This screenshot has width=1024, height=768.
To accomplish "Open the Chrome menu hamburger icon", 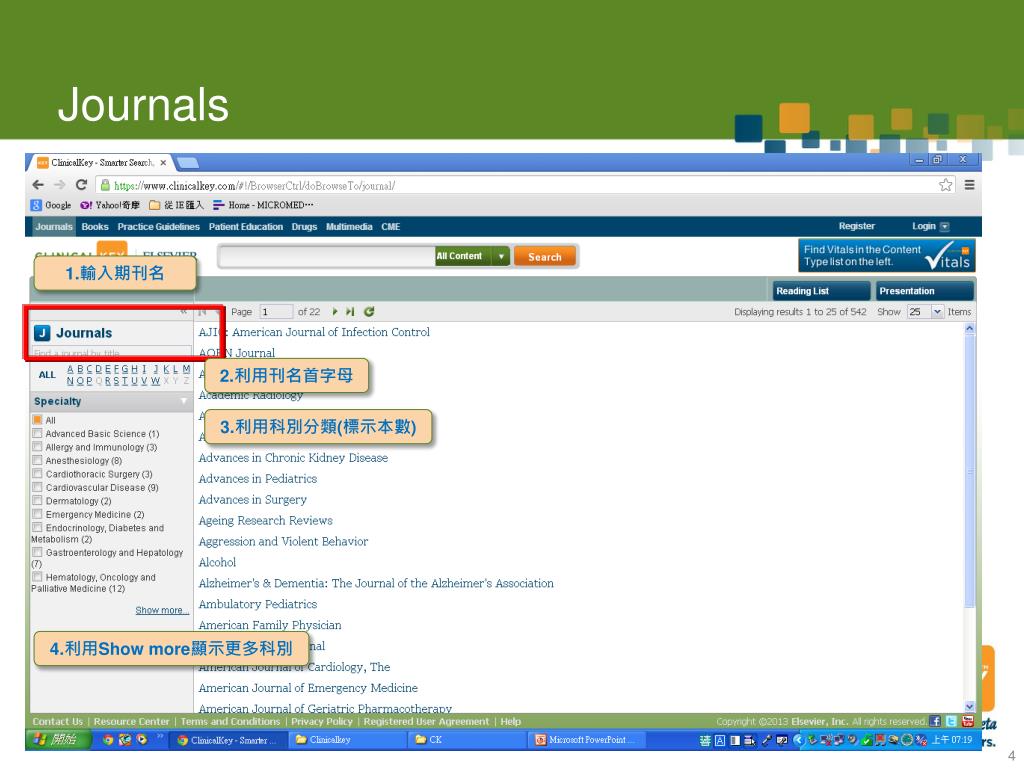I will pos(969,185).
